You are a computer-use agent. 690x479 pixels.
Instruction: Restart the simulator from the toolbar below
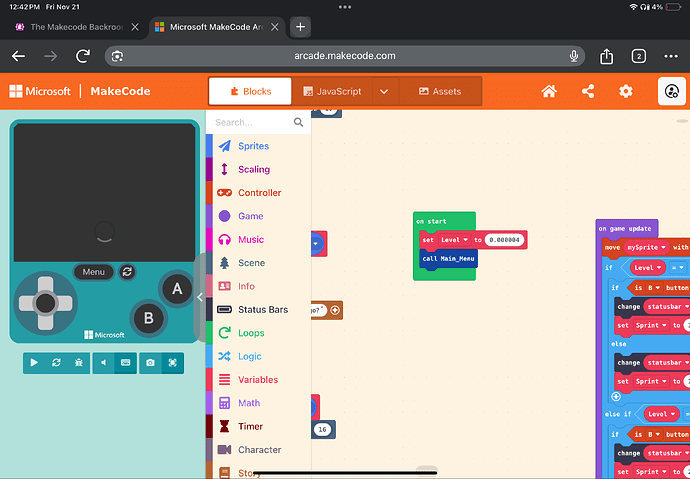(x=56, y=363)
